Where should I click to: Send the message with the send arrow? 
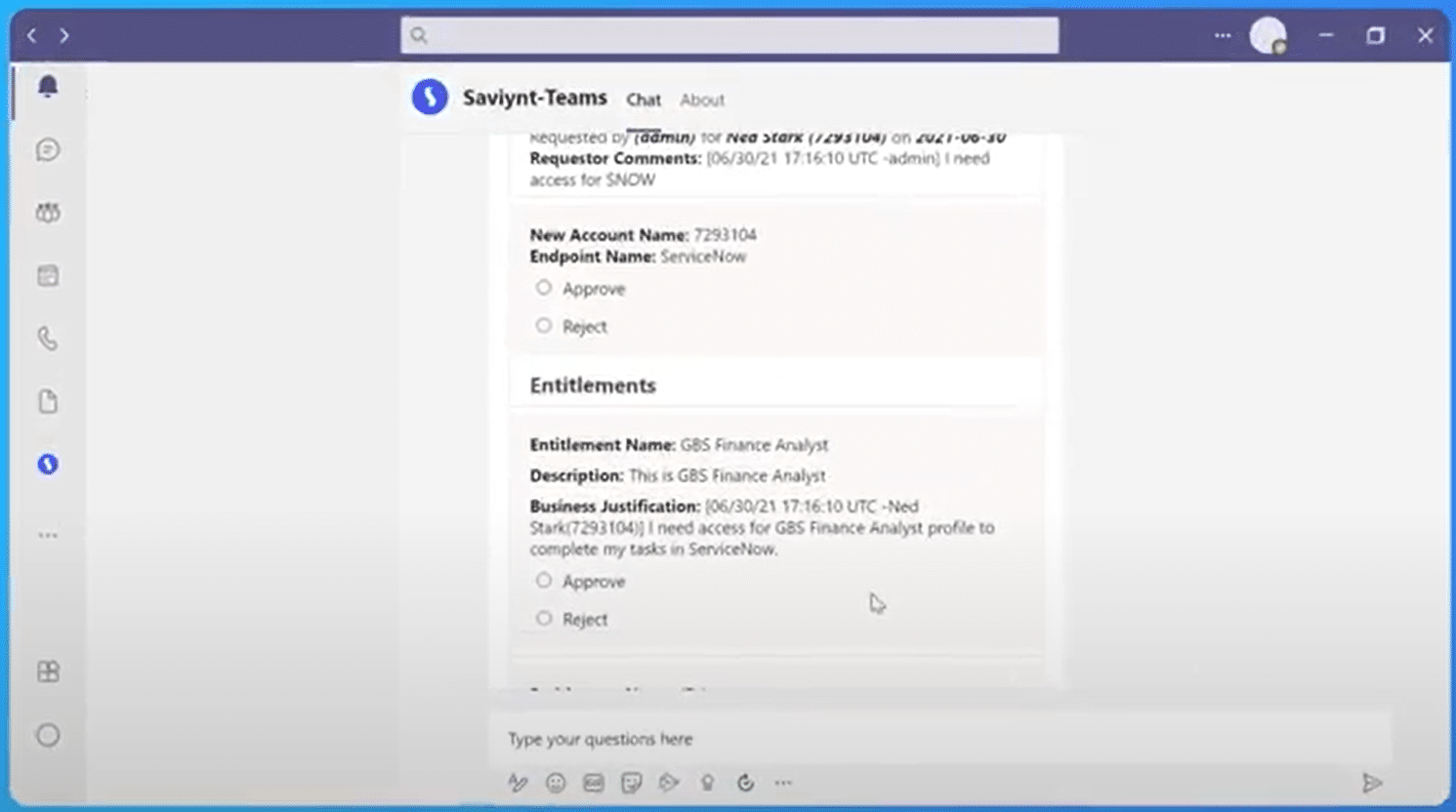1373,782
